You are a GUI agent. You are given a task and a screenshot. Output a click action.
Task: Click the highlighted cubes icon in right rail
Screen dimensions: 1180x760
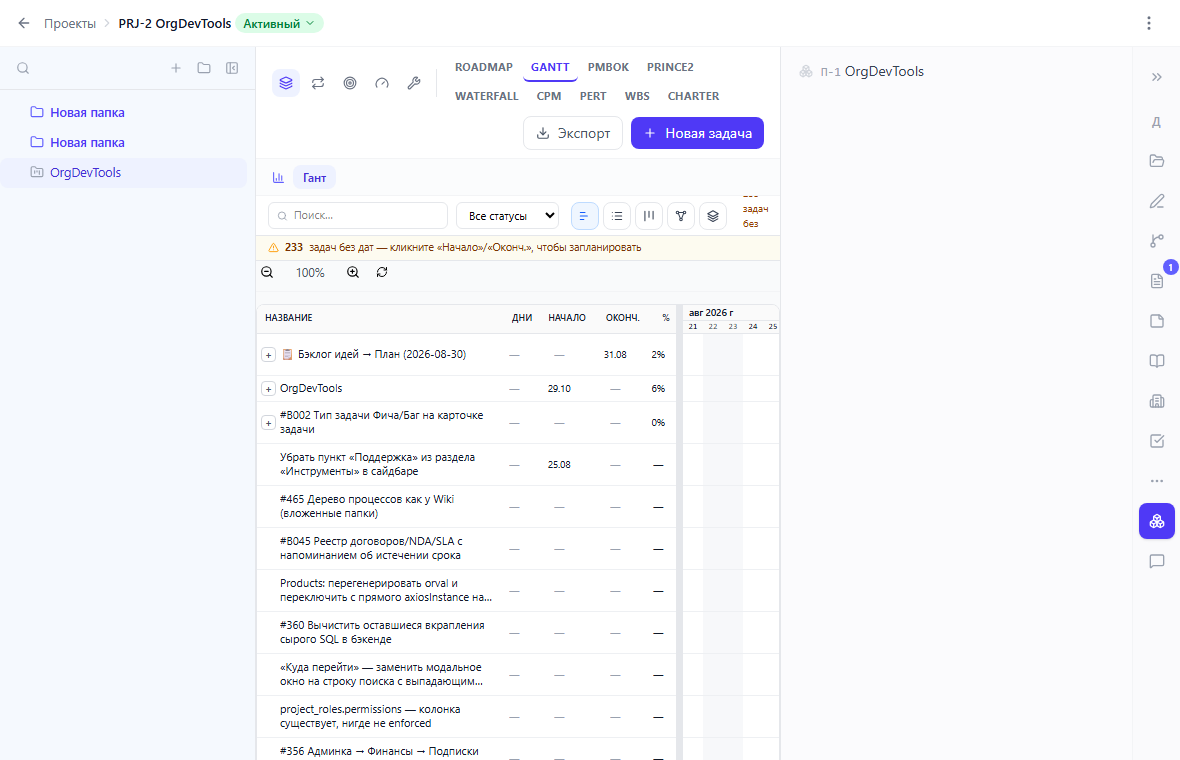click(1157, 521)
